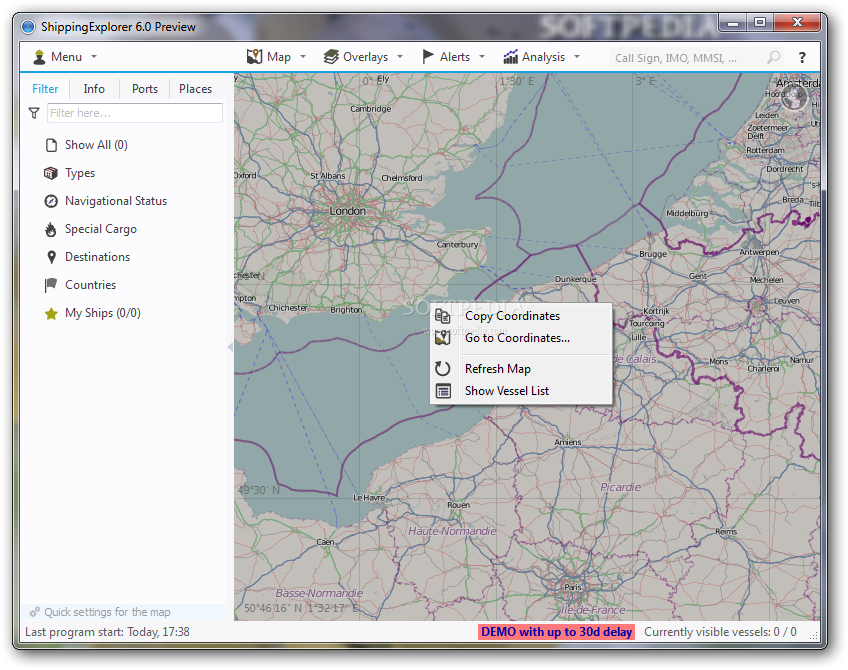Click the Map toolbar icon
This screenshot has width=848, height=670.
pos(254,56)
